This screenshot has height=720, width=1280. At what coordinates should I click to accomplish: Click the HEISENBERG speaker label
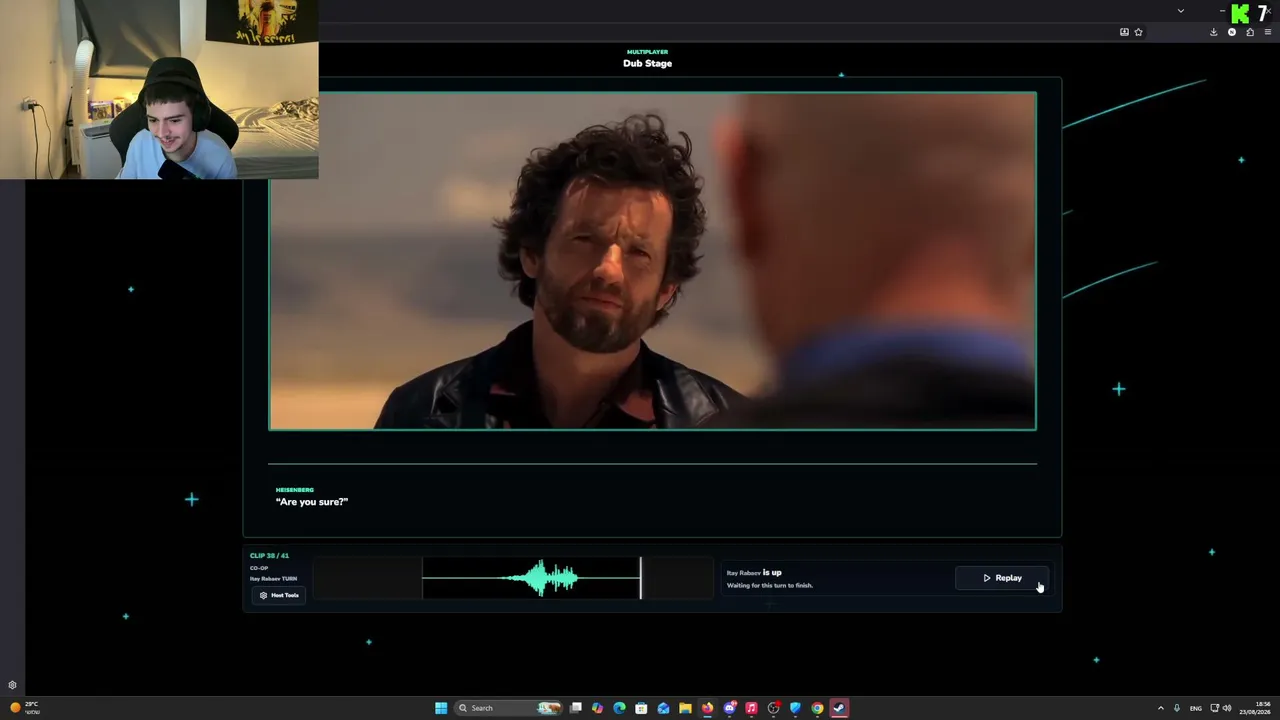coord(295,490)
